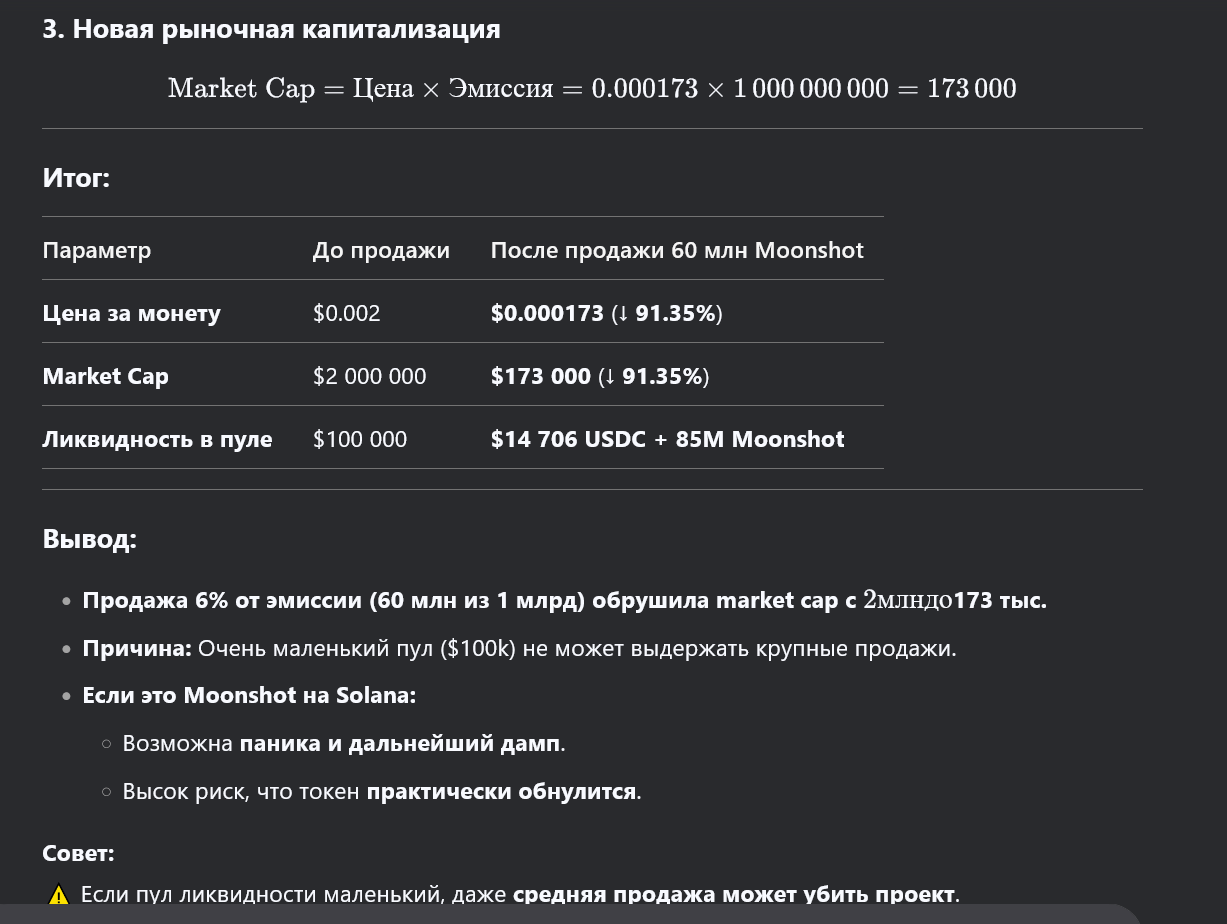Click the Market Cap formula line
Screen dimensions: 1227x924
[591, 88]
